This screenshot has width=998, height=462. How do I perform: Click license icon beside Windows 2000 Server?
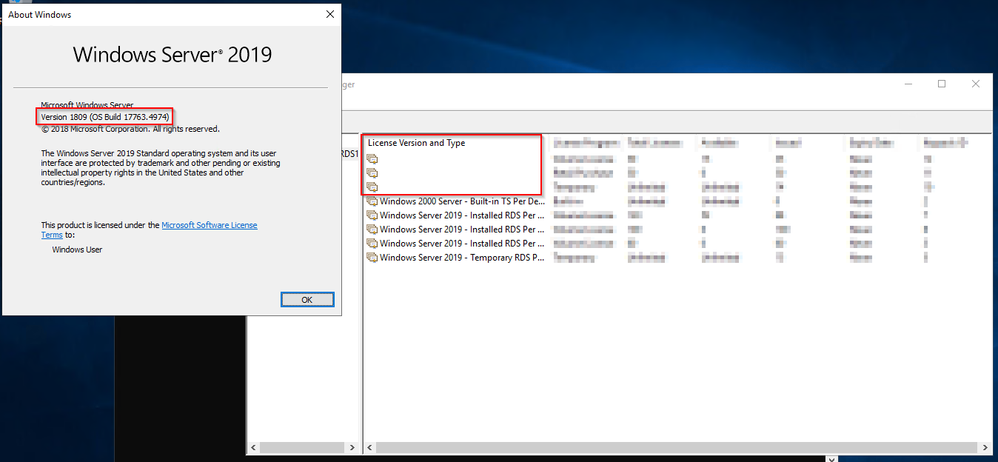pyautogui.click(x=372, y=201)
